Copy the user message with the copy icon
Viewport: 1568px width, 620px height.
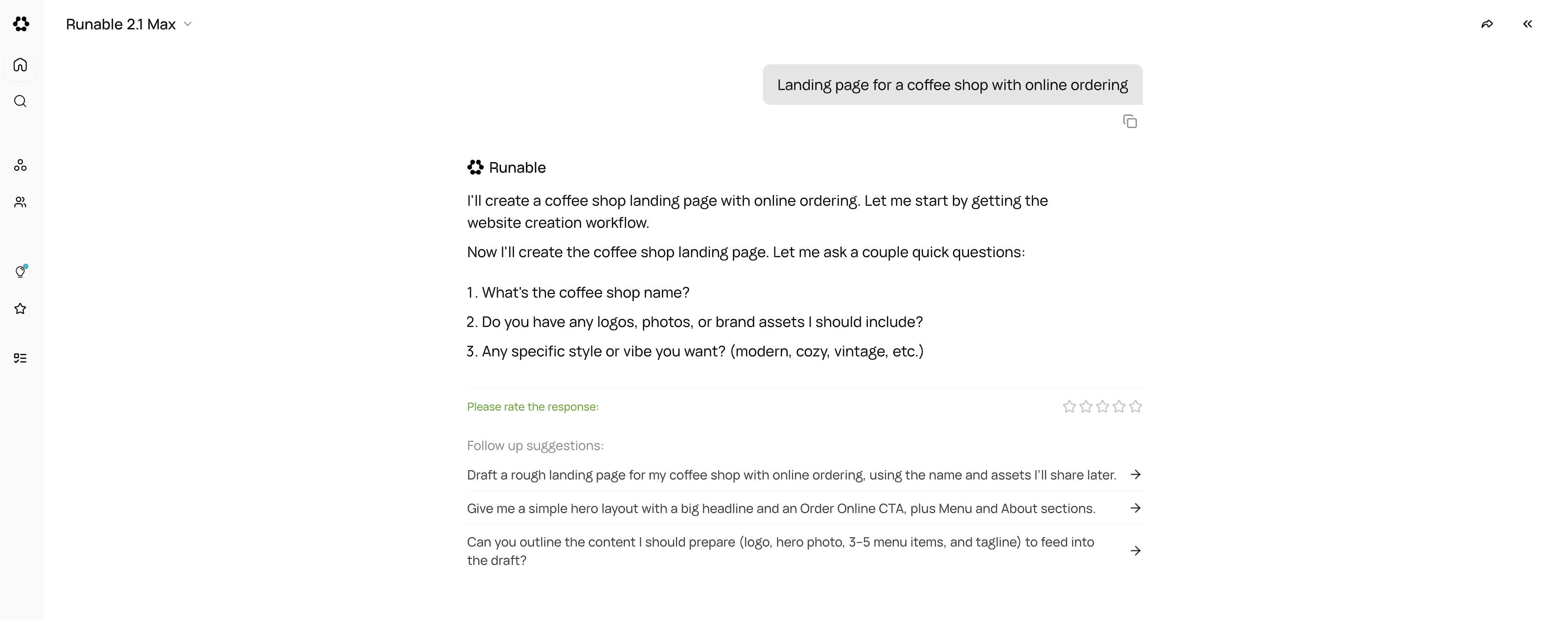(1130, 122)
